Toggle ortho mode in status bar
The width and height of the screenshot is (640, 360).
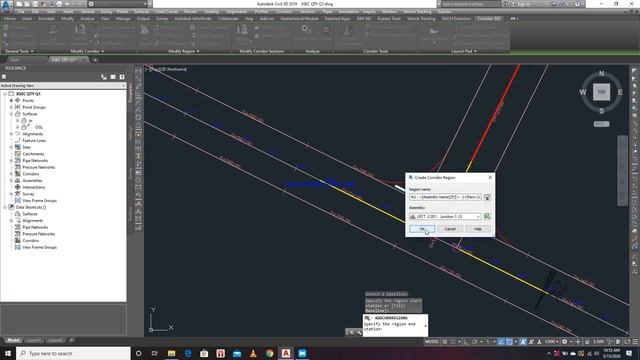coord(466,342)
